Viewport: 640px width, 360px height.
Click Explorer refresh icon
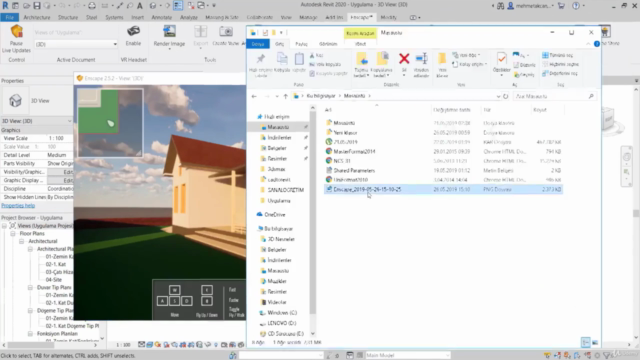[506, 96]
